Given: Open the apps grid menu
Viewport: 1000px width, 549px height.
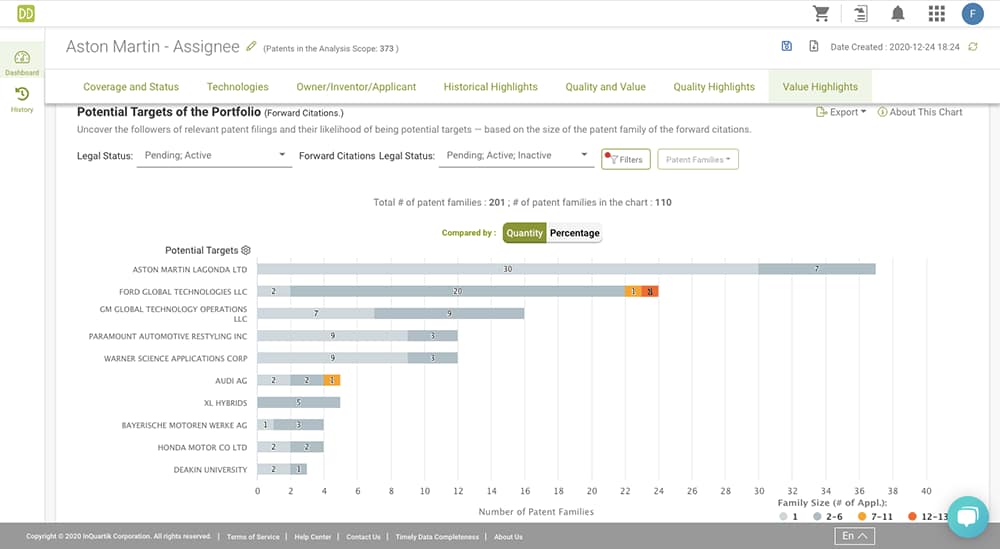Looking at the screenshot, I should [x=936, y=13].
